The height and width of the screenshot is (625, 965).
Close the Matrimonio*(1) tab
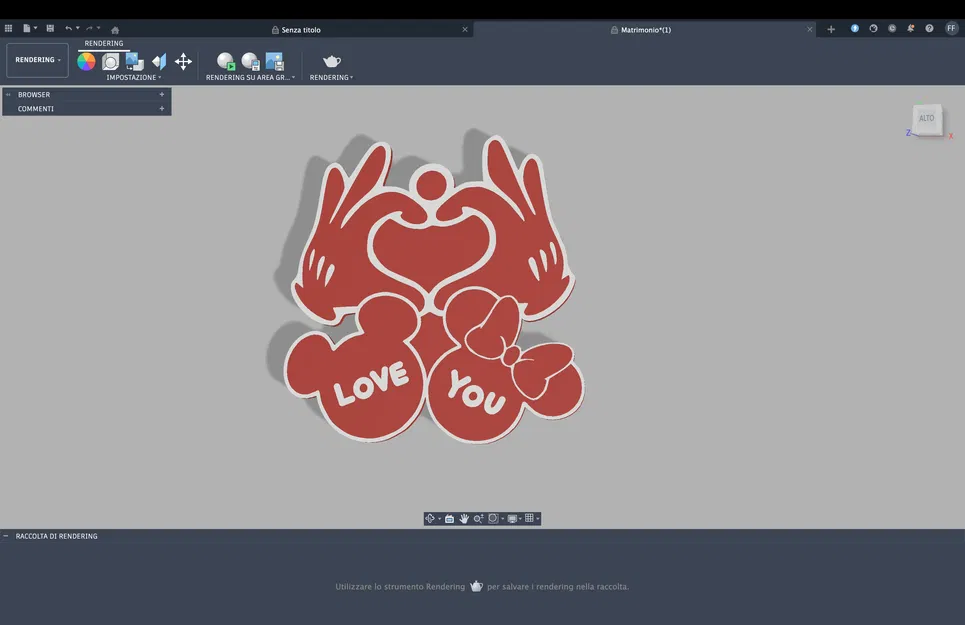tap(809, 30)
